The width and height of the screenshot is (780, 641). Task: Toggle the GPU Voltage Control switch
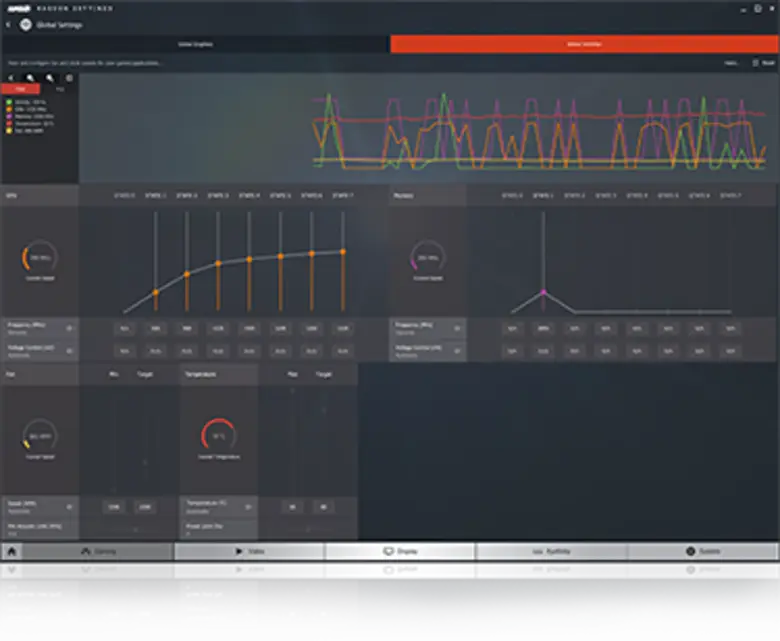coord(69,350)
